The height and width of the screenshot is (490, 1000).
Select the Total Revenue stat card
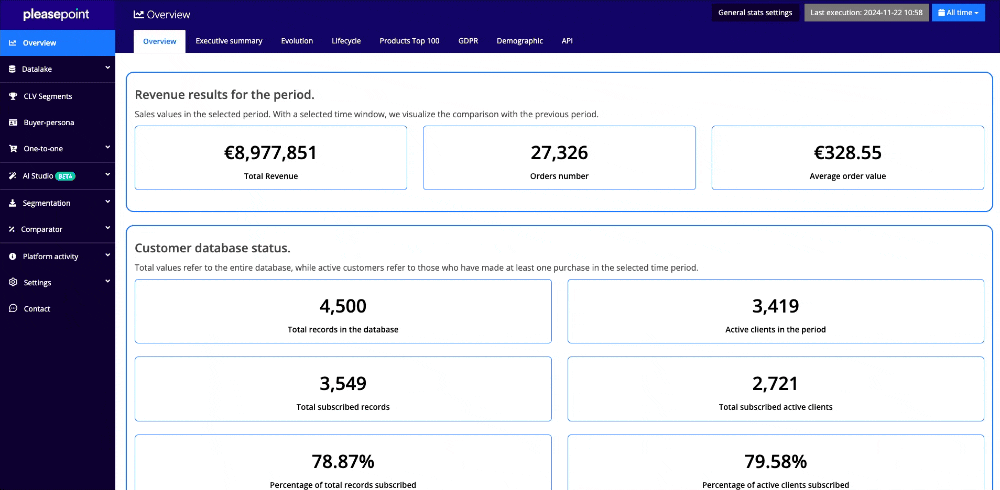pyautogui.click(x=270, y=158)
